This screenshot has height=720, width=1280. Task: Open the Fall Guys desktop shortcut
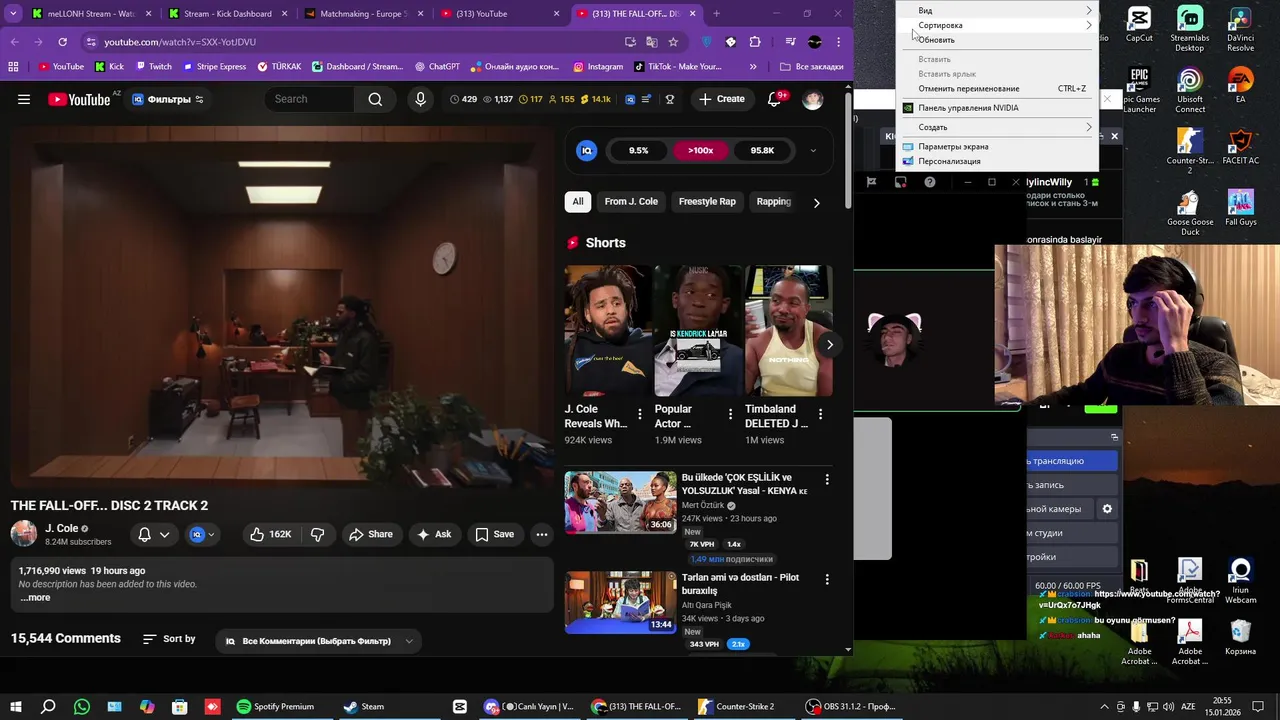tap(1240, 207)
